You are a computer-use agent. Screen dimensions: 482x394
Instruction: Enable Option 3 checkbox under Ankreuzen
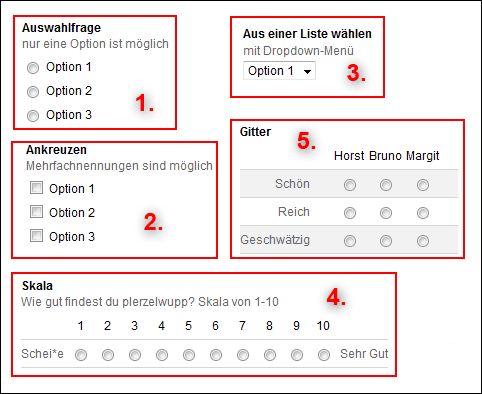(36, 235)
